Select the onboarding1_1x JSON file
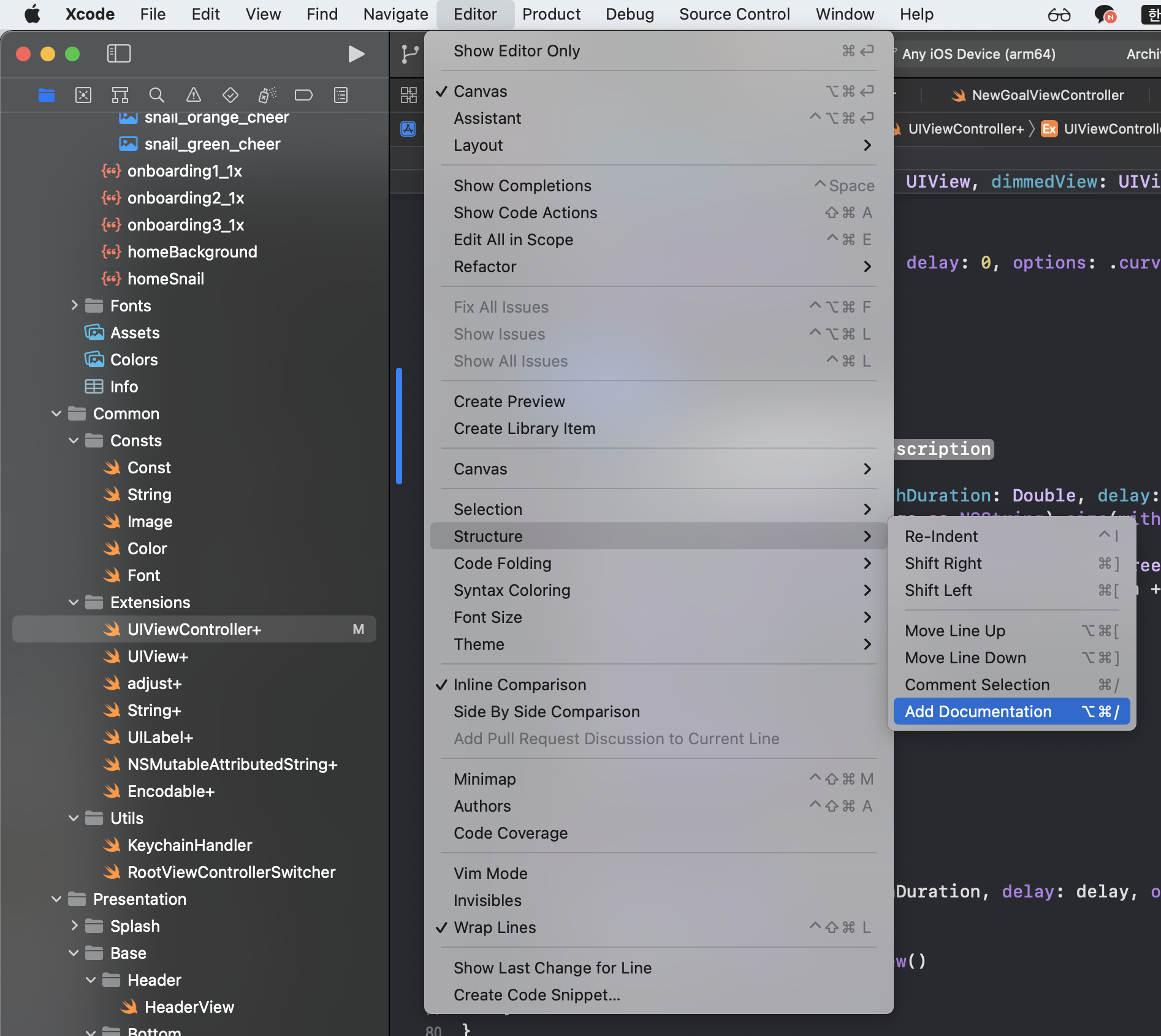Screen dimensions: 1161x1036 coord(172,171)
